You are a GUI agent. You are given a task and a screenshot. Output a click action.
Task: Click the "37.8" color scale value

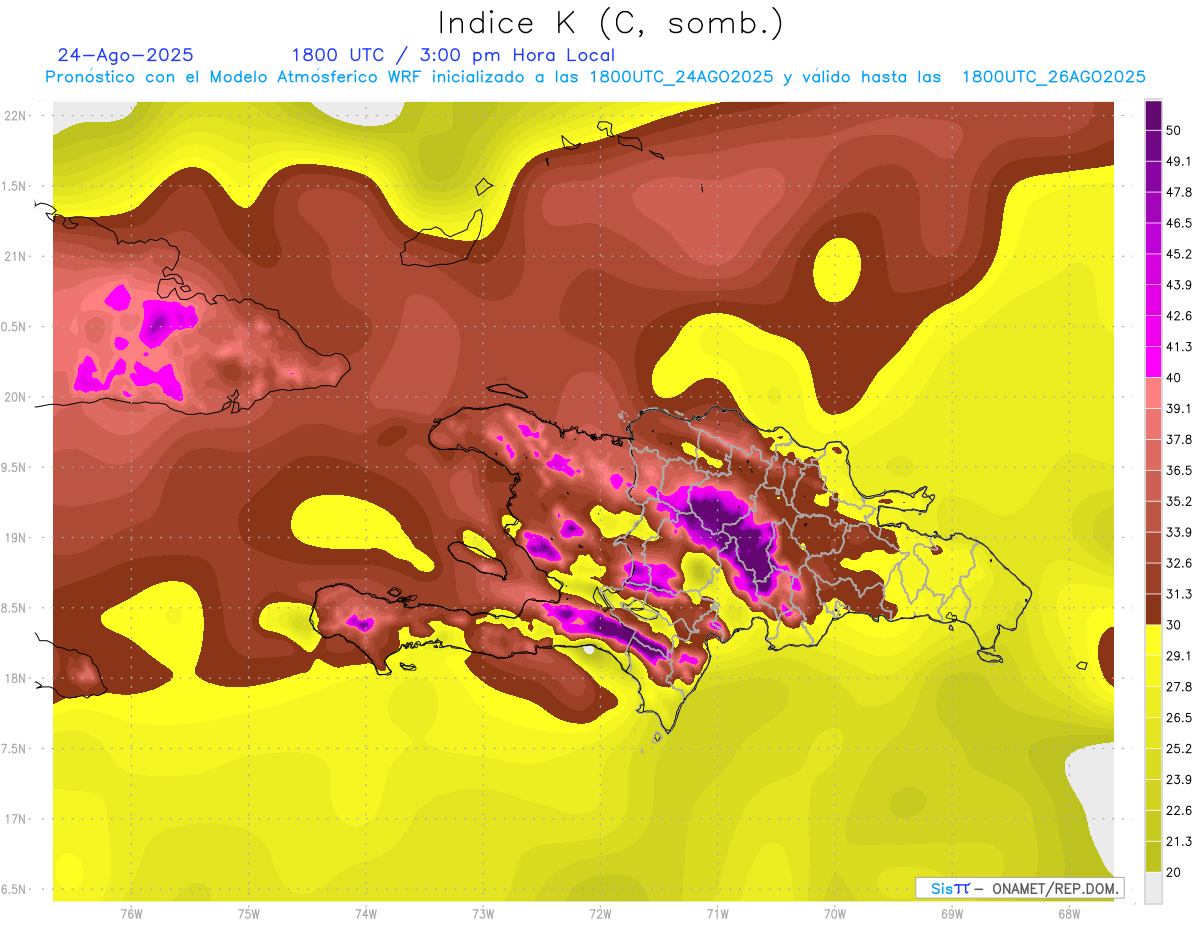pos(1178,439)
